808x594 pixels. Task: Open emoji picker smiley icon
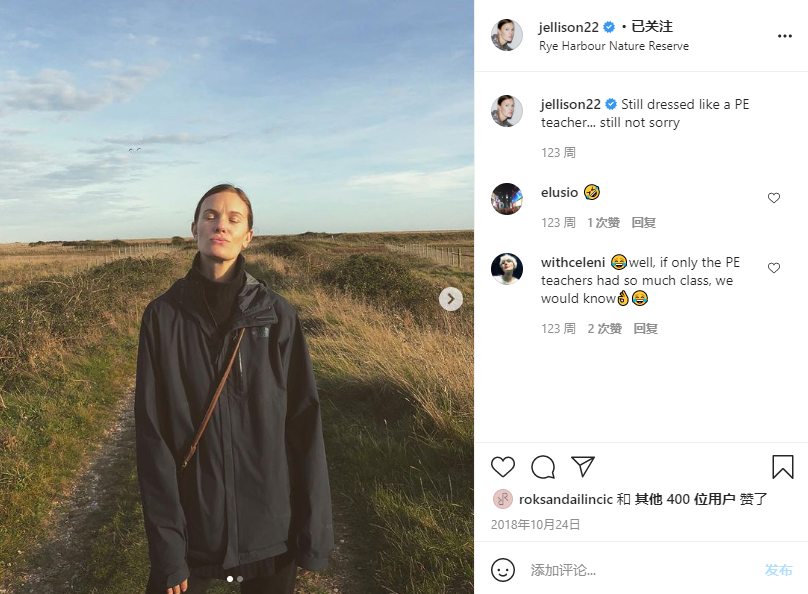(502, 570)
